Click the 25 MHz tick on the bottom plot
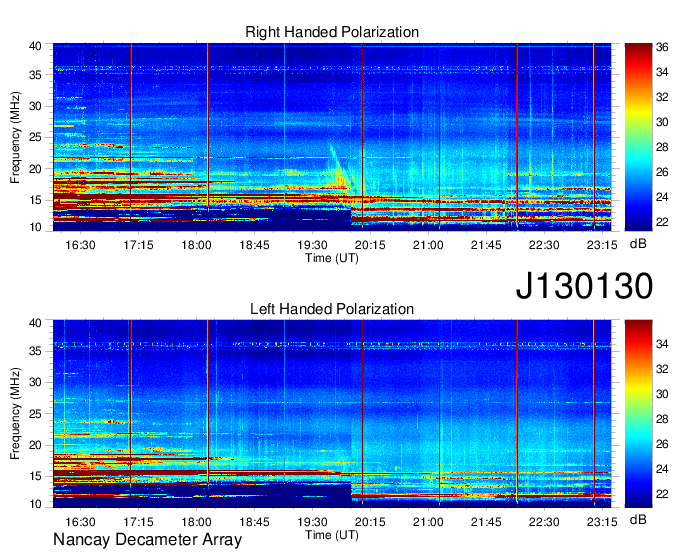 tap(35, 414)
